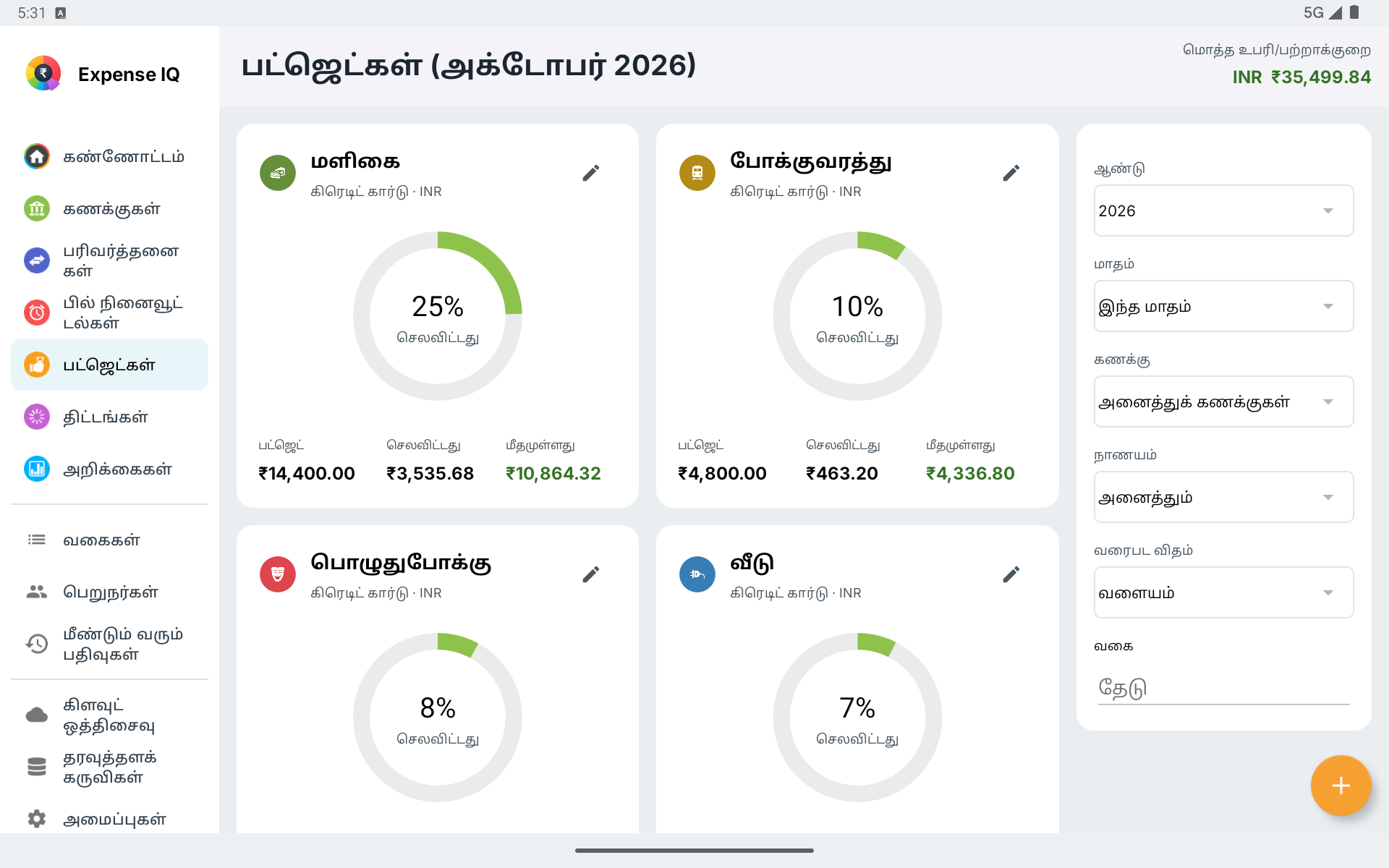Click budget amount ₹4,800.00
This screenshot has height=868, width=1389.
coord(722,473)
